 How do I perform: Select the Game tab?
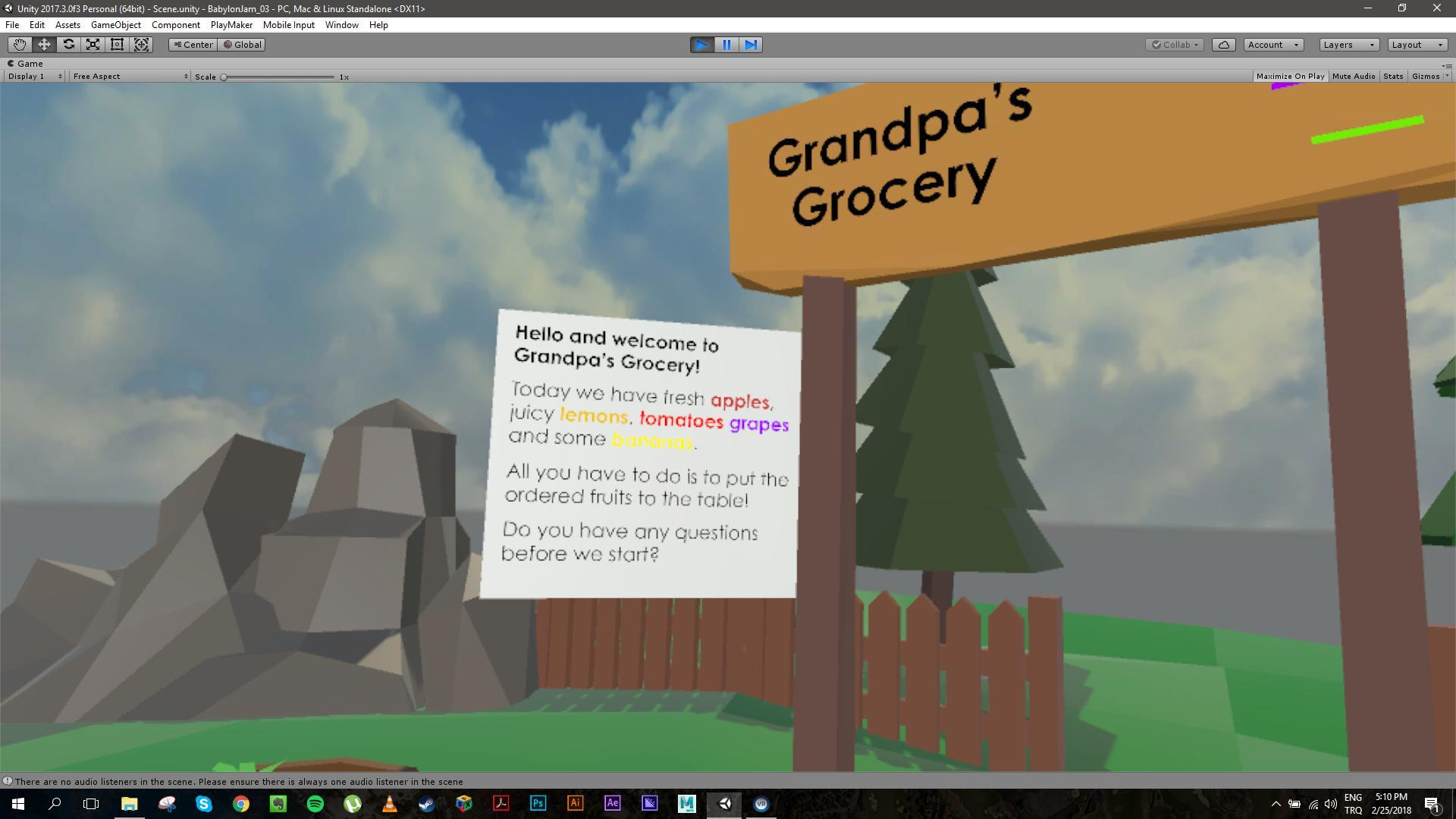26,64
